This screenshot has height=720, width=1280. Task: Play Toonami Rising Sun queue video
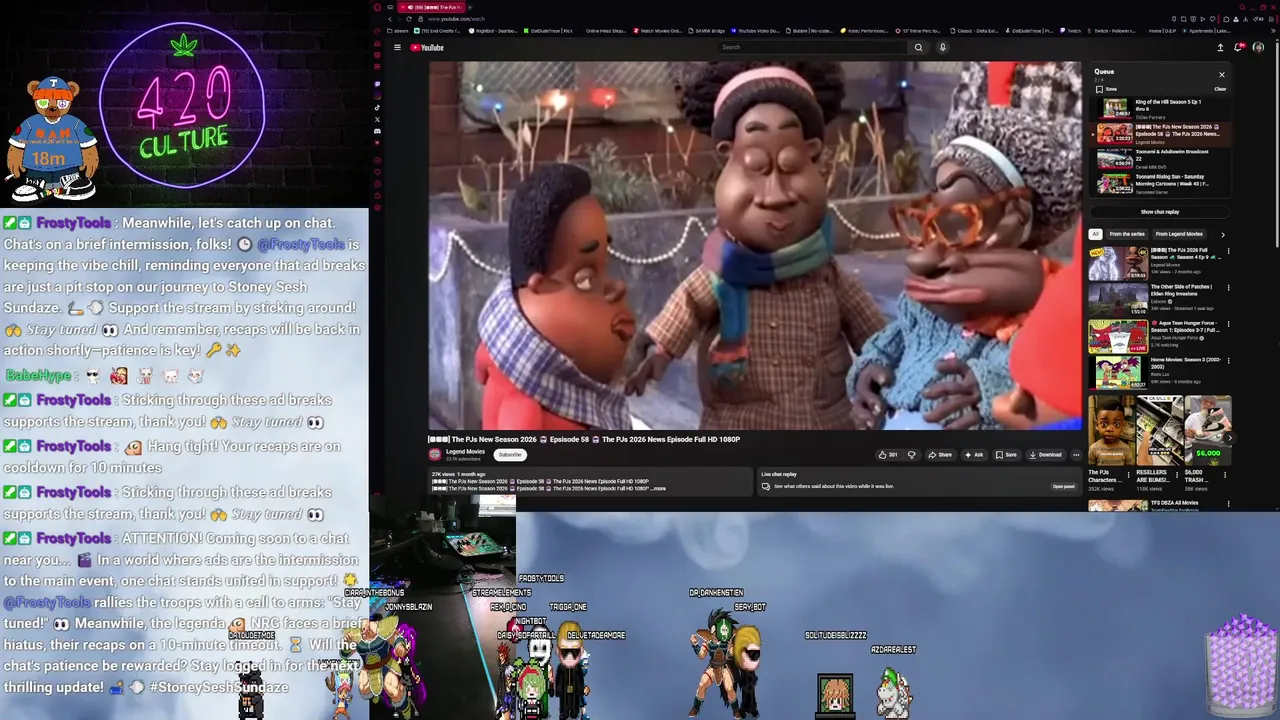tap(1161, 184)
